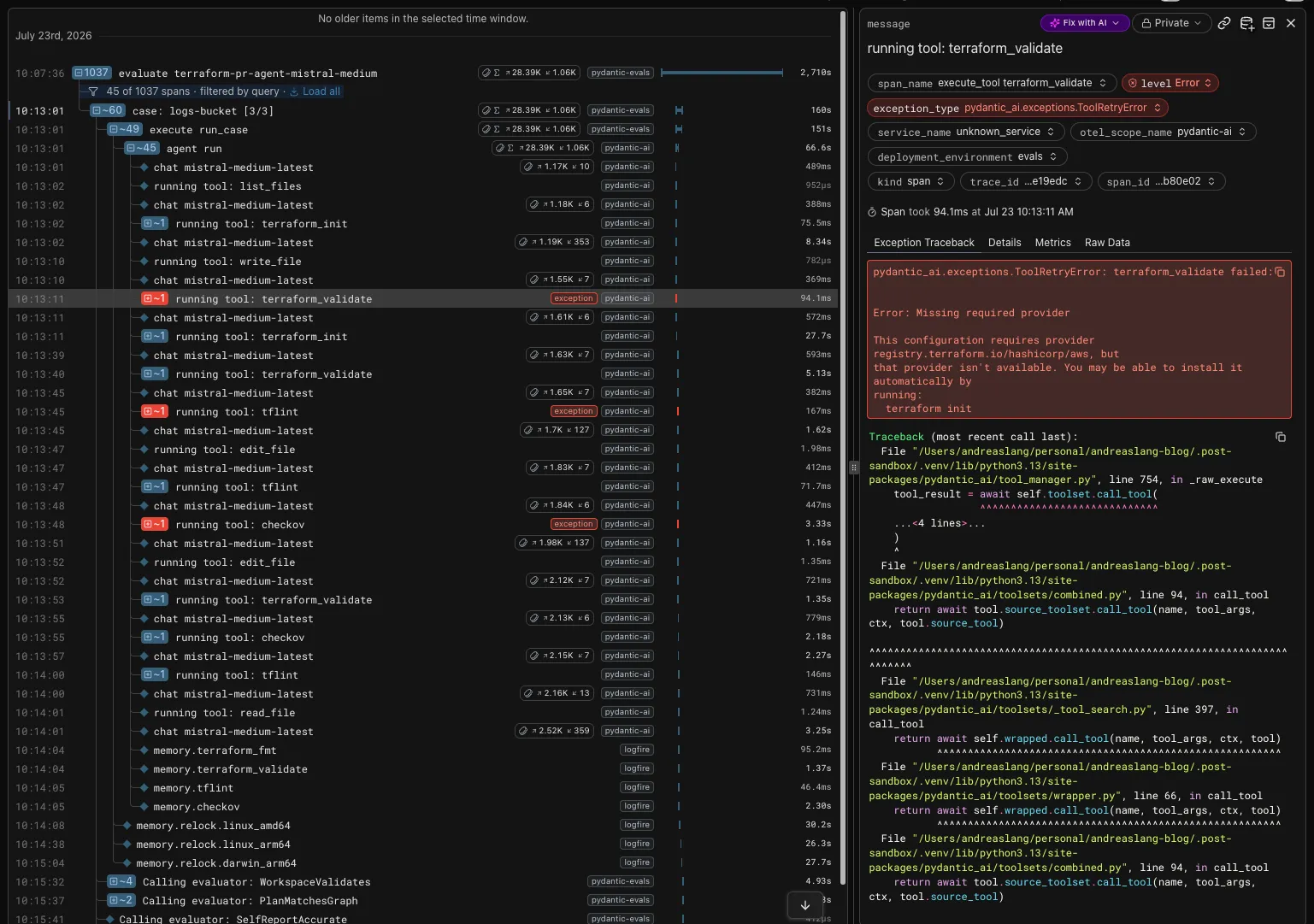Click the filter funnel icon on spans summary
1314x924 pixels.
93,91
